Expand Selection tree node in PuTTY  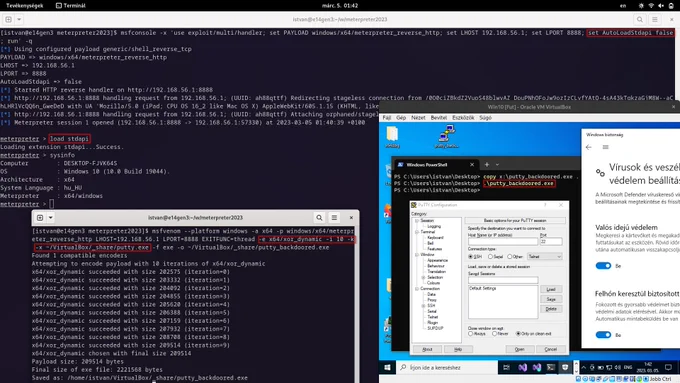423,277
